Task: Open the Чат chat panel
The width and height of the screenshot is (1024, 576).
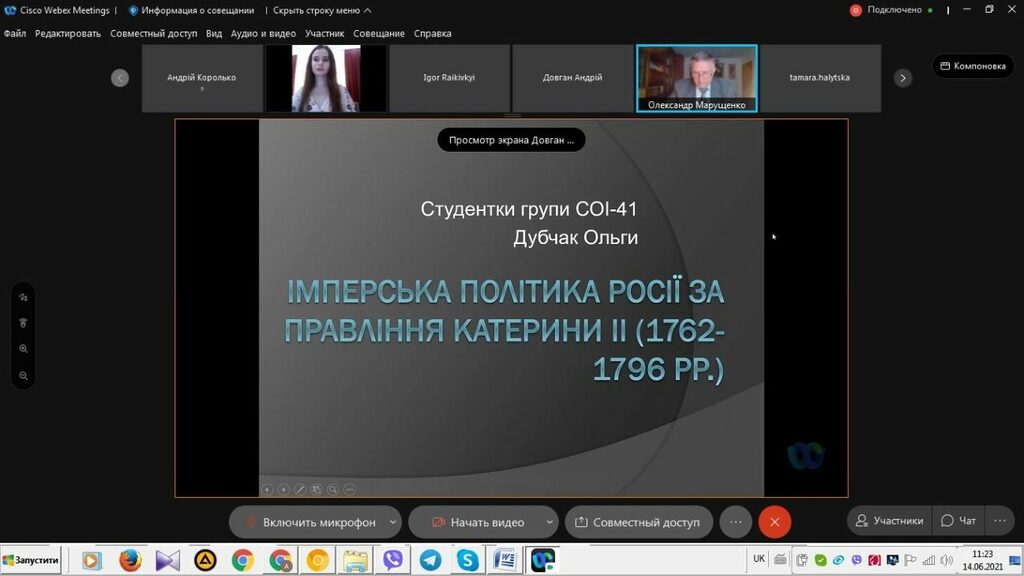Action: pyautogui.click(x=958, y=521)
